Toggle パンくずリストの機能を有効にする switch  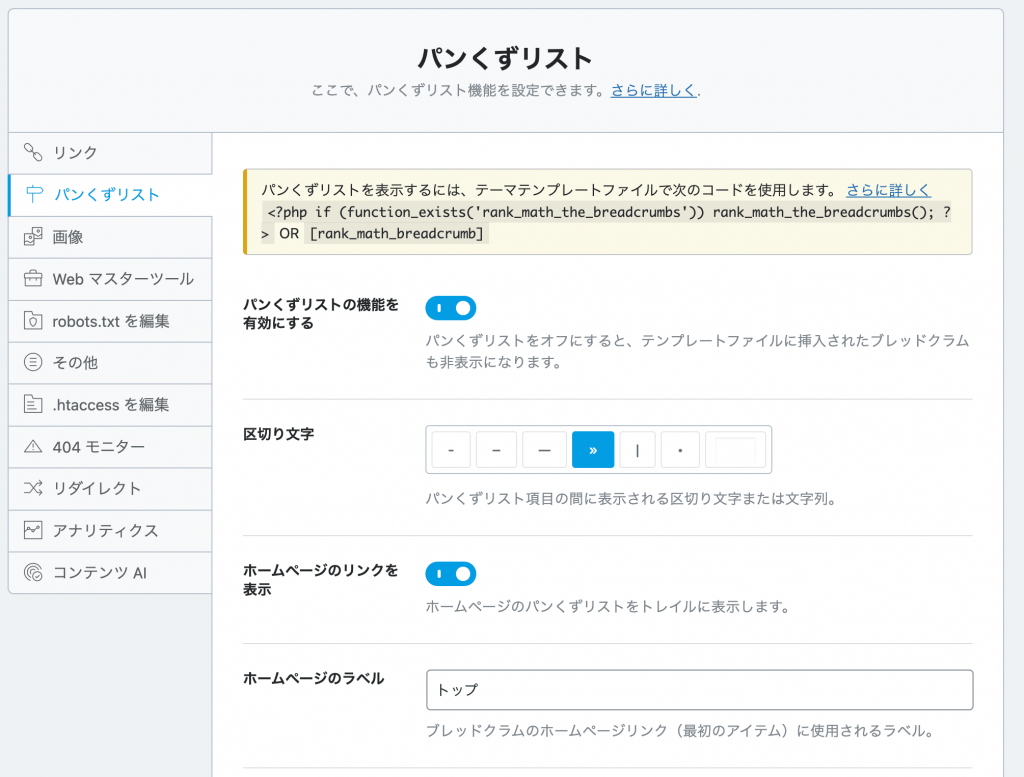click(451, 308)
